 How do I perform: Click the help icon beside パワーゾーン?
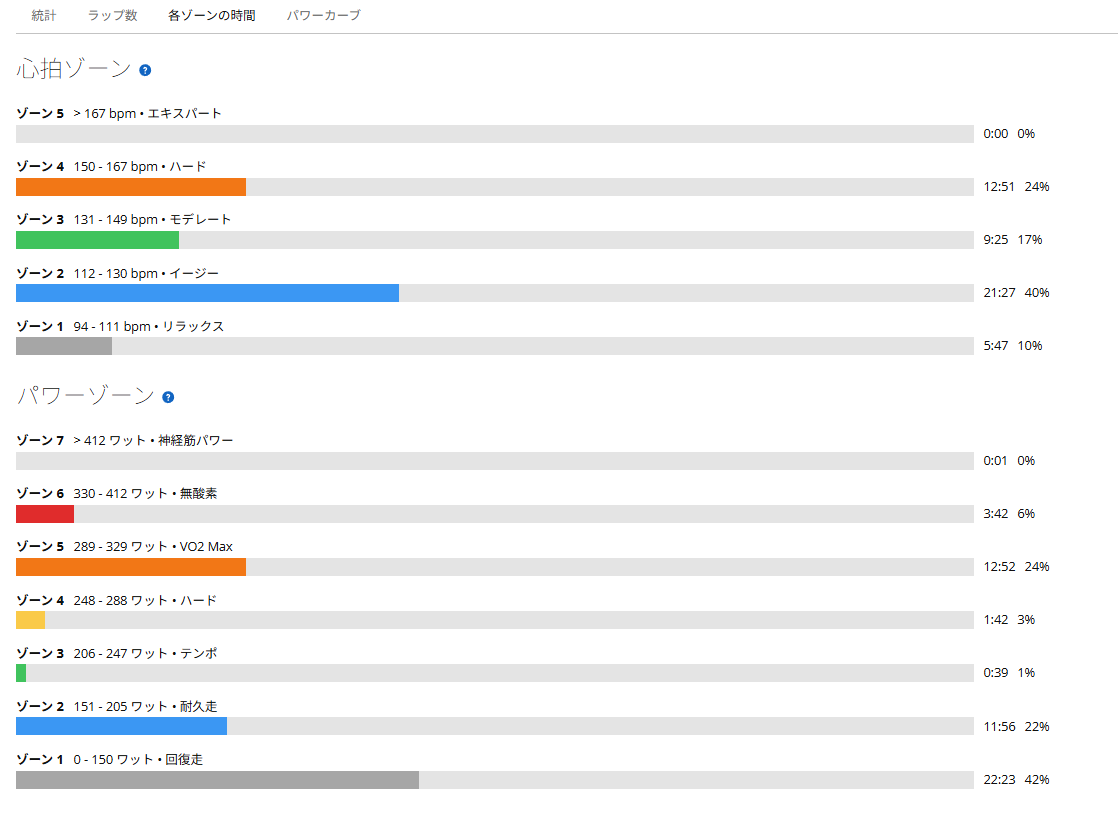(168, 397)
